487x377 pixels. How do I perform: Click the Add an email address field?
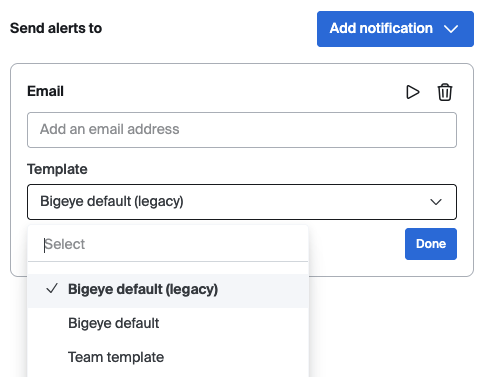point(242,130)
